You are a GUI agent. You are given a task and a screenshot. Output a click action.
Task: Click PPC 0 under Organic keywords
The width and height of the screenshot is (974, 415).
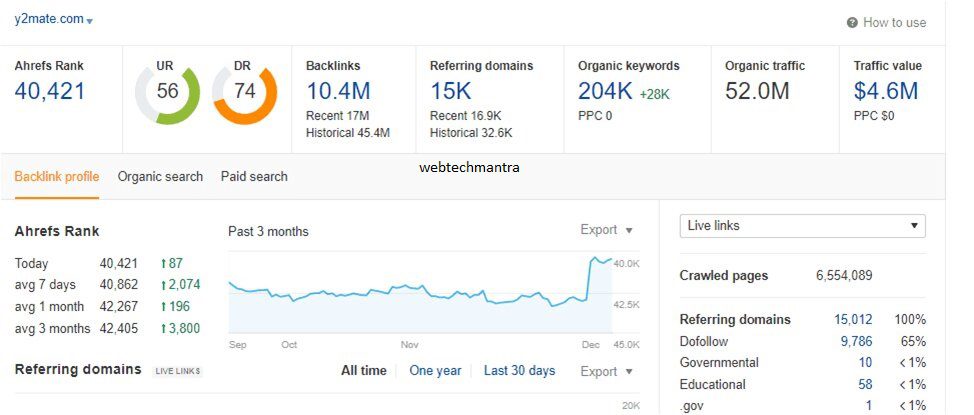[x=595, y=116]
